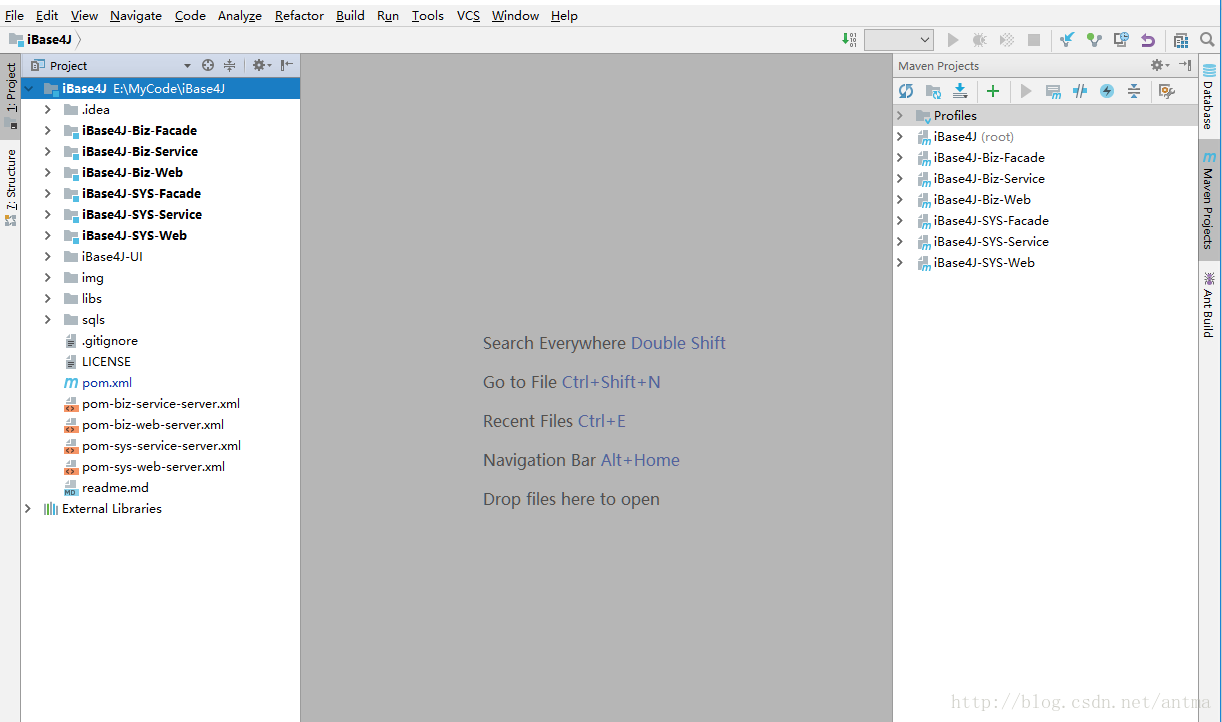Open the Project panel gear settings

click(x=260, y=65)
